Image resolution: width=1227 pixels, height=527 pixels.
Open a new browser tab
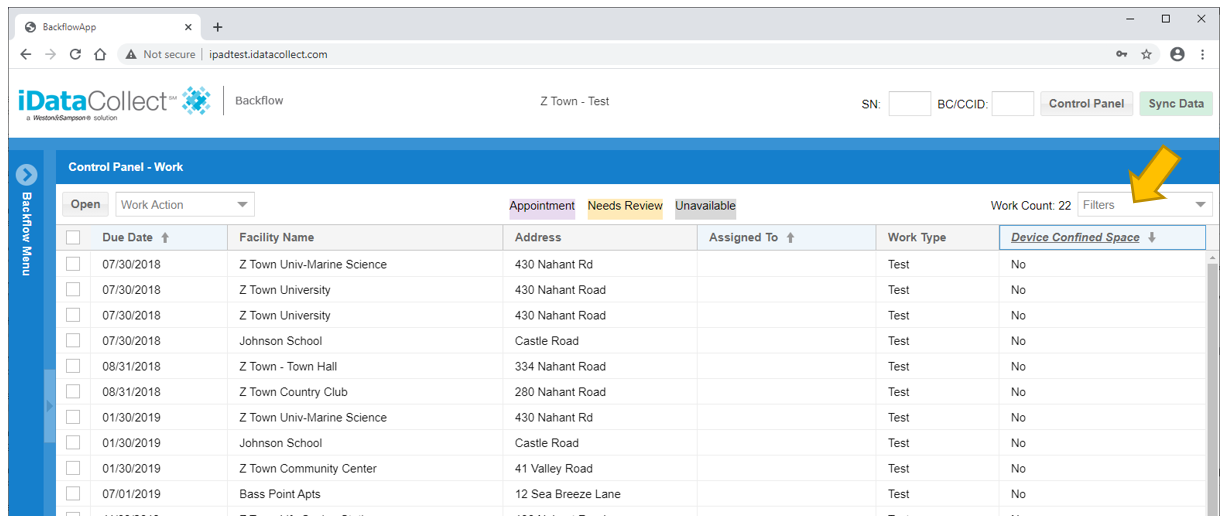[217, 27]
